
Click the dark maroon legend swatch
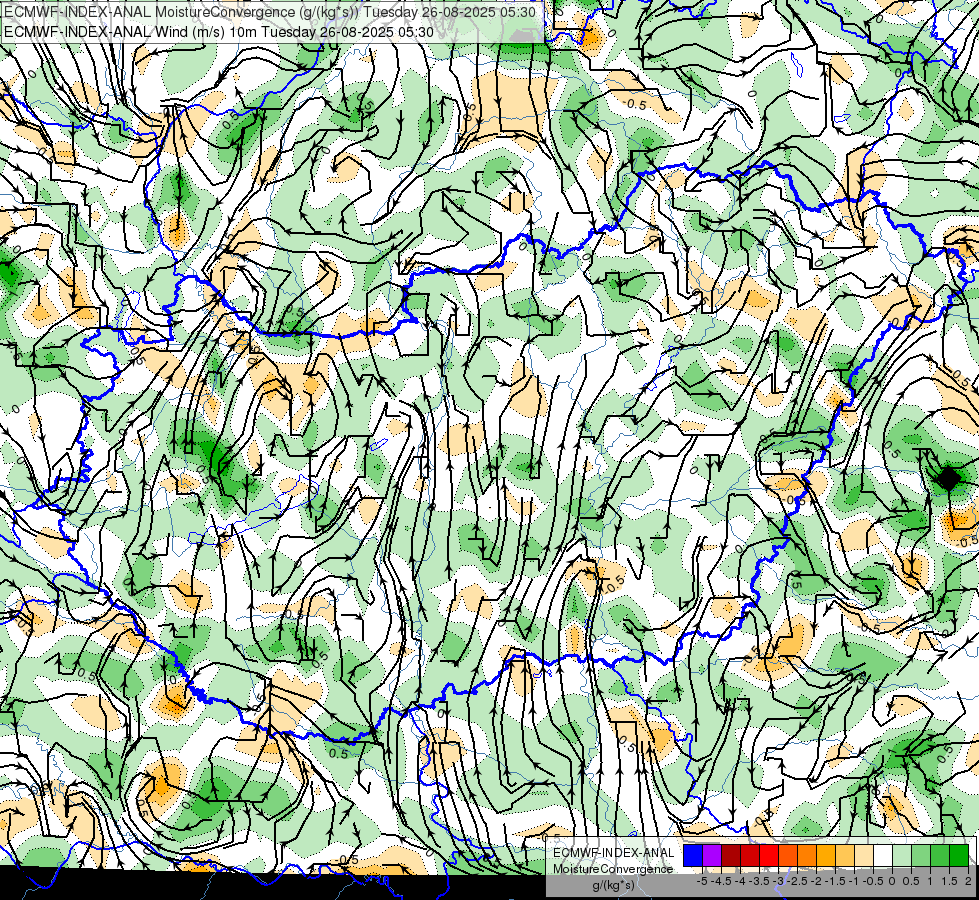tap(731, 855)
